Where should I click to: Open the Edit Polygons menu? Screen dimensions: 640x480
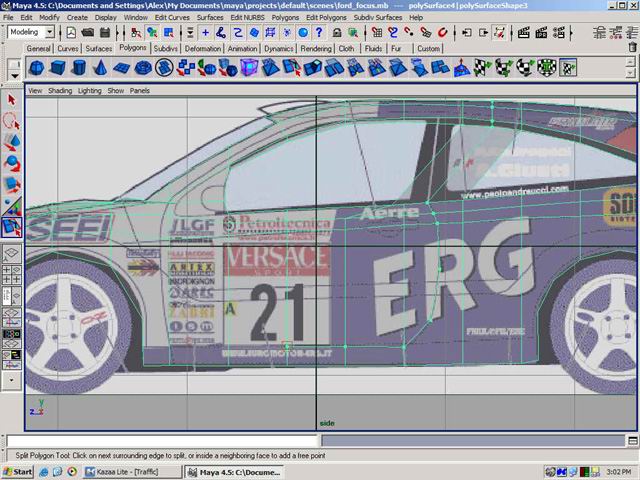tap(326, 17)
